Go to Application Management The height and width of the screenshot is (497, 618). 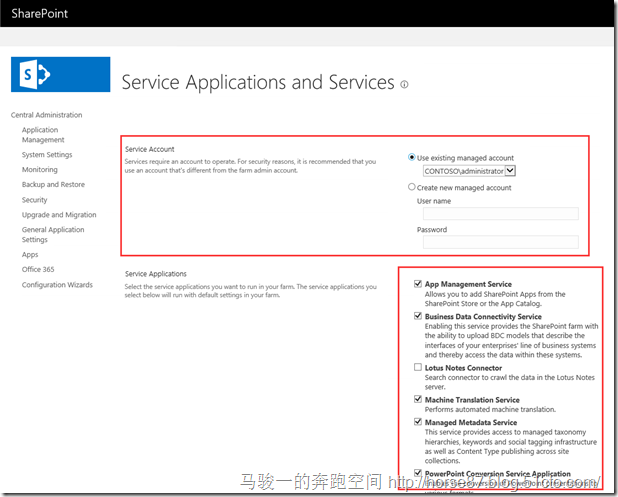43,135
